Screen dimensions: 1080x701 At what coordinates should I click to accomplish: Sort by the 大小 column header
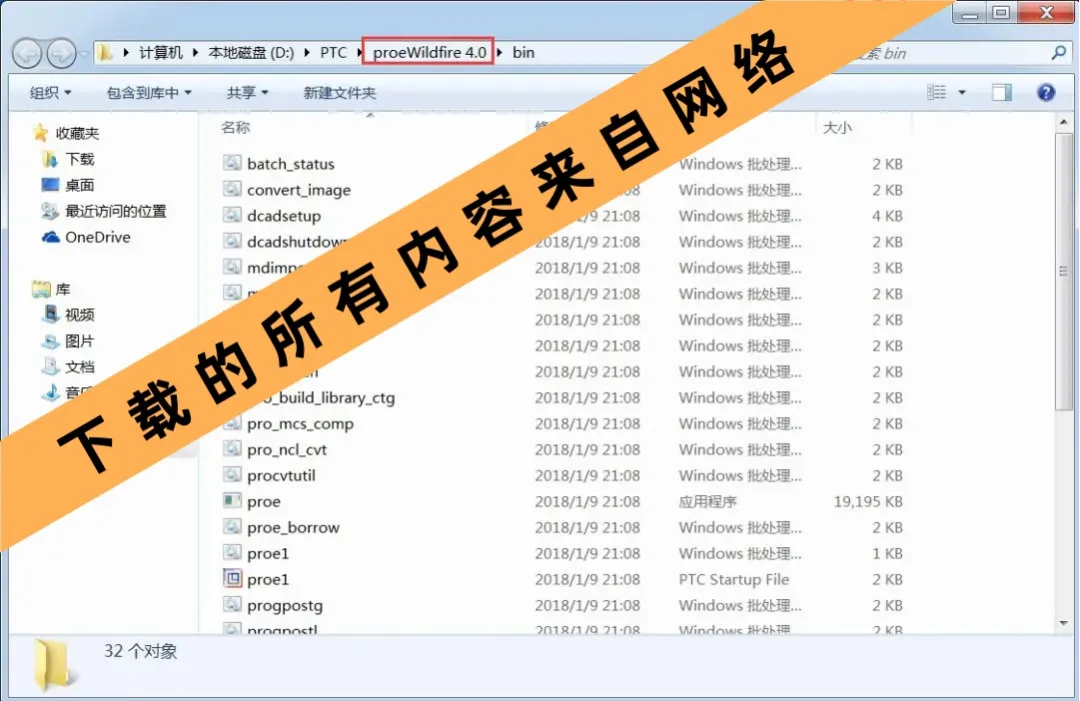[838, 127]
